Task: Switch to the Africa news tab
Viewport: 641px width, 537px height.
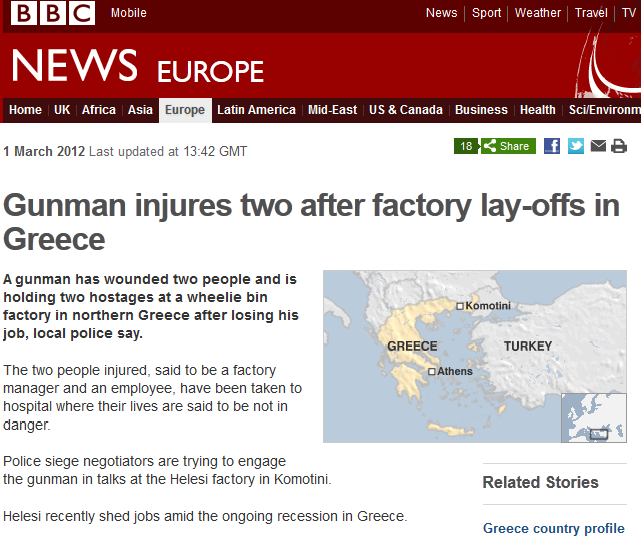Action: pyautogui.click(x=99, y=110)
